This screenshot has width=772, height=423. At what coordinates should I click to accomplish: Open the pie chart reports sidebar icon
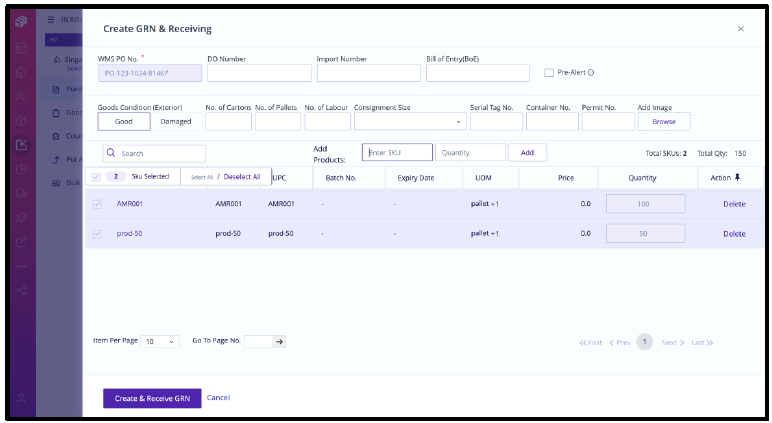[21, 169]
